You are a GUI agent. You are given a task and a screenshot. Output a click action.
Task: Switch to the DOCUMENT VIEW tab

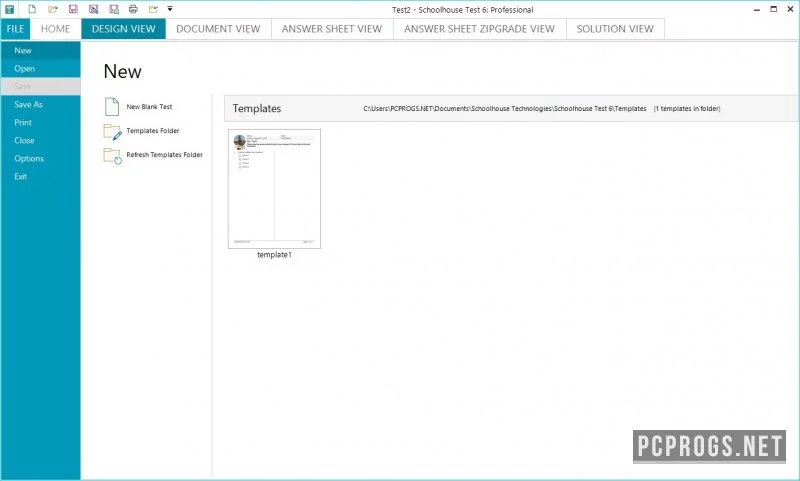tap(218, 29)
